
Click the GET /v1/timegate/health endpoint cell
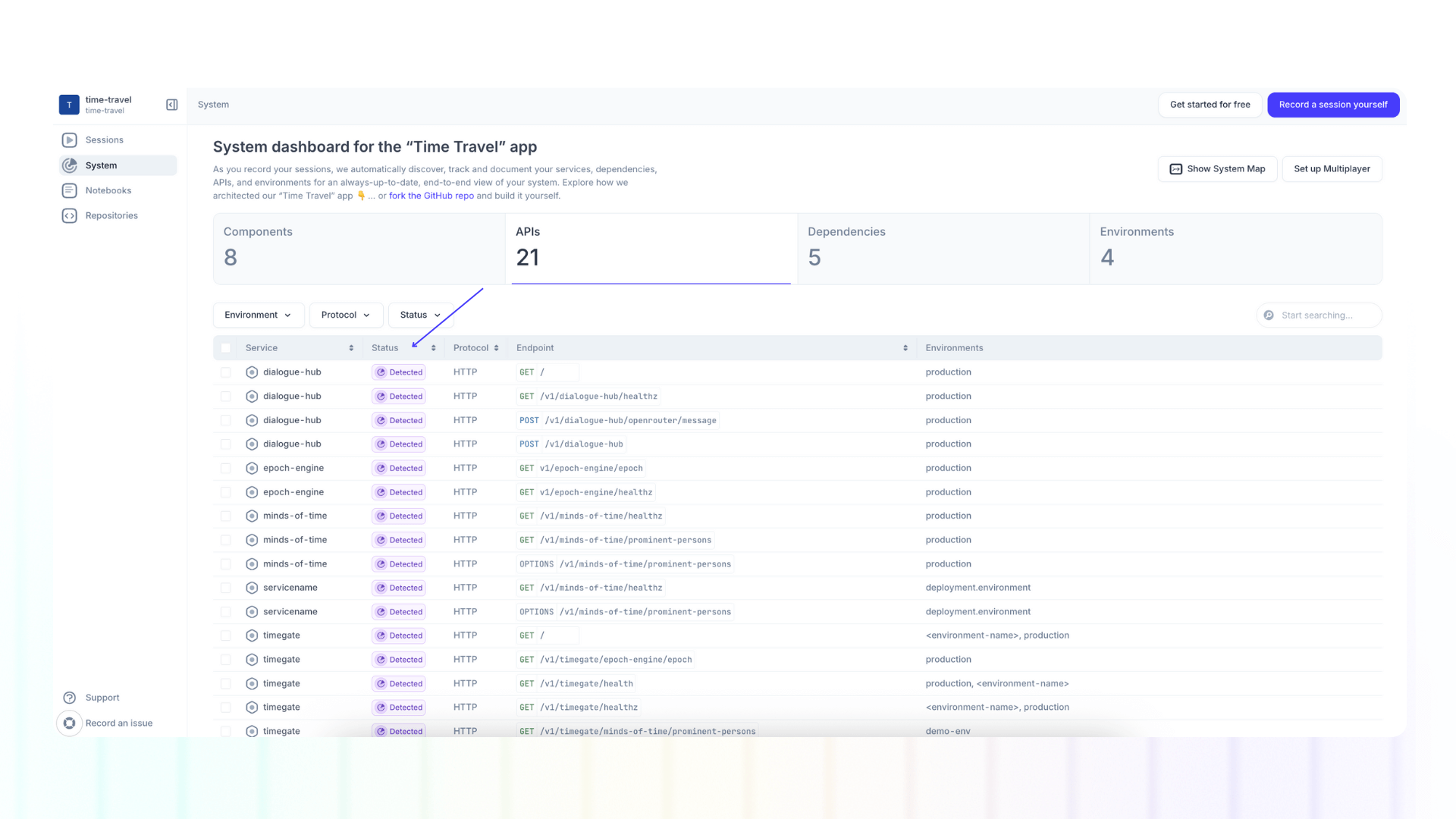coord(576,684)
